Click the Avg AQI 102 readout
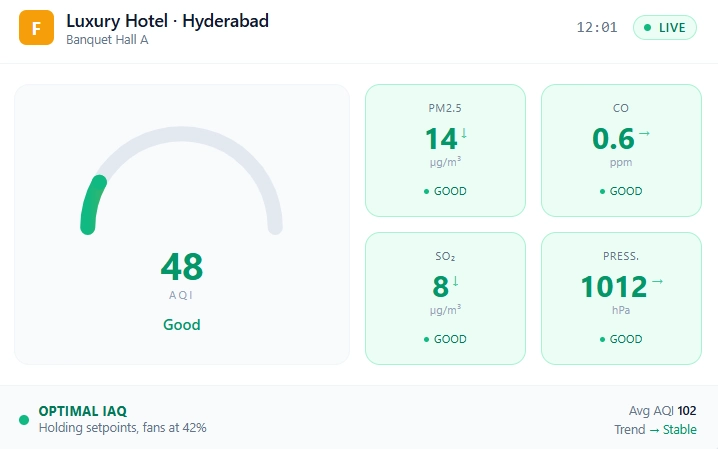Viewport: 718px width, 449px height. click(x=662, y=411)
